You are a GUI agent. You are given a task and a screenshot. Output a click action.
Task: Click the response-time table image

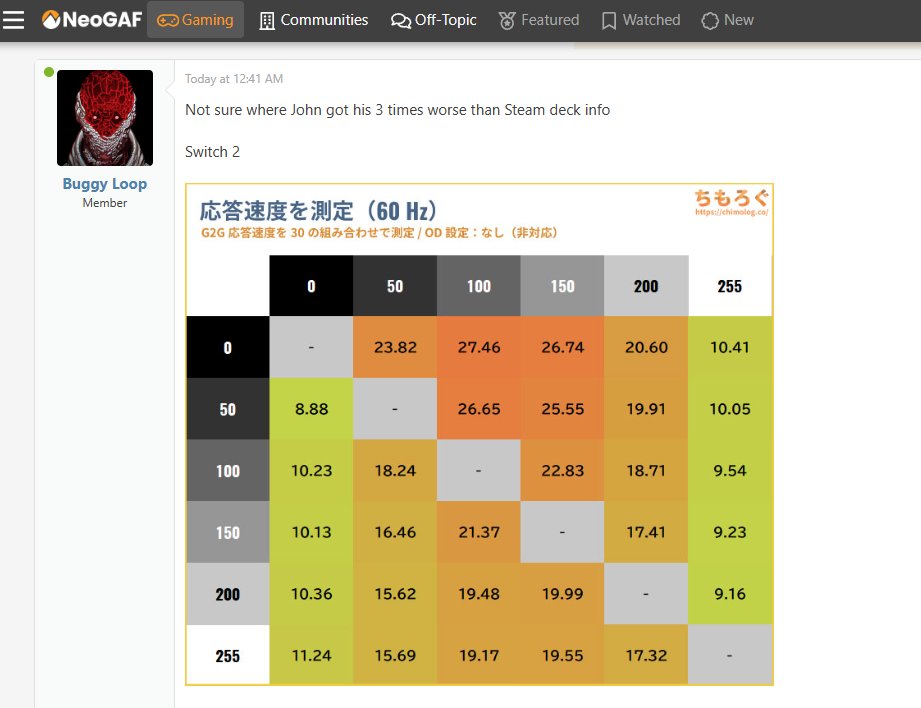(479, 434)
